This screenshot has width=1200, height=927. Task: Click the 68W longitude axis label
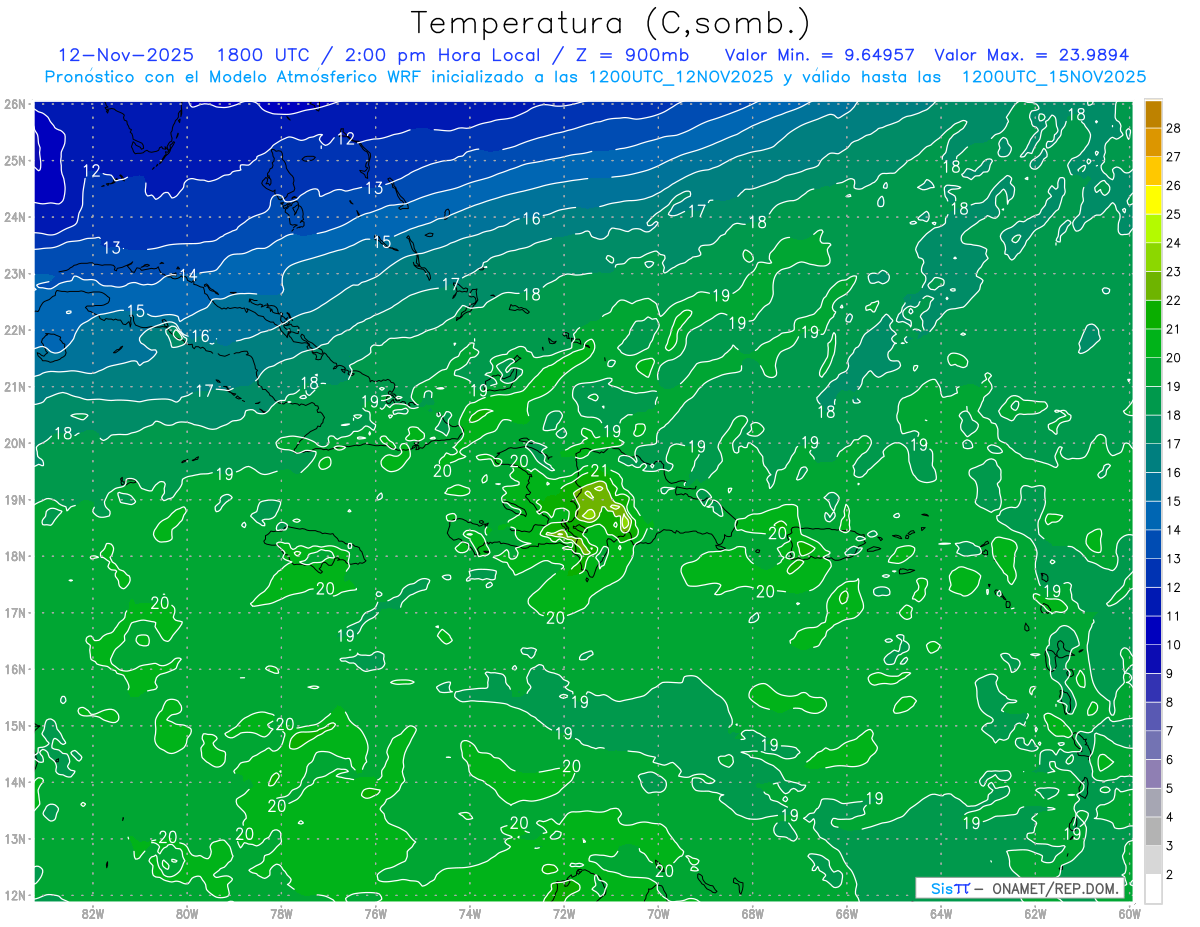click(x=752, y=913)
